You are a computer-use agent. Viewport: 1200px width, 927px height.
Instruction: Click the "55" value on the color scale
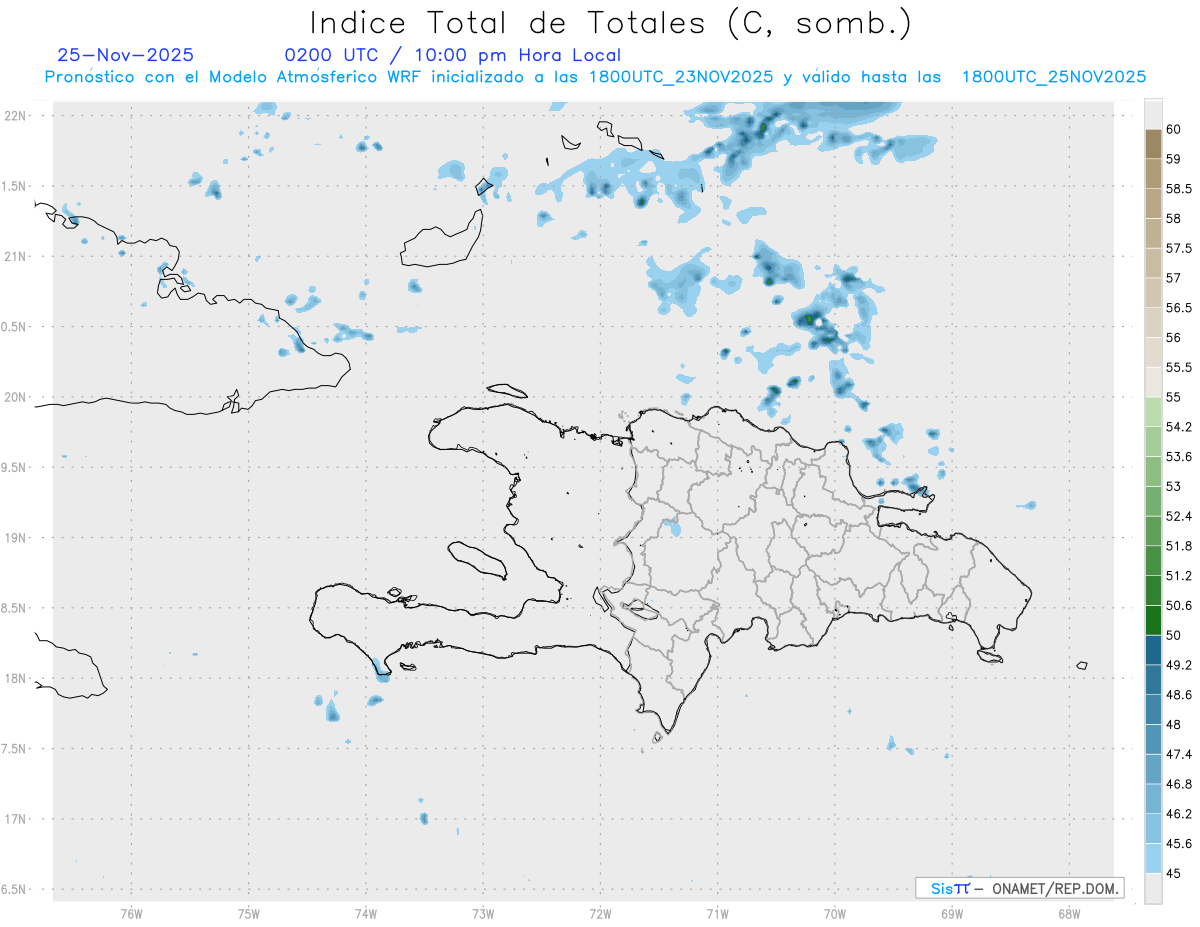pyautogui.click(x=1174, y=397)
